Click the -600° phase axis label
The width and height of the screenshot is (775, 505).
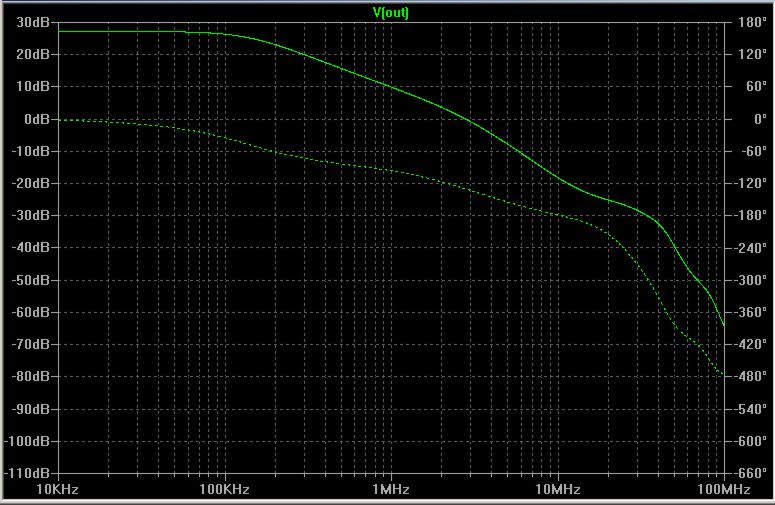(751, 441)
